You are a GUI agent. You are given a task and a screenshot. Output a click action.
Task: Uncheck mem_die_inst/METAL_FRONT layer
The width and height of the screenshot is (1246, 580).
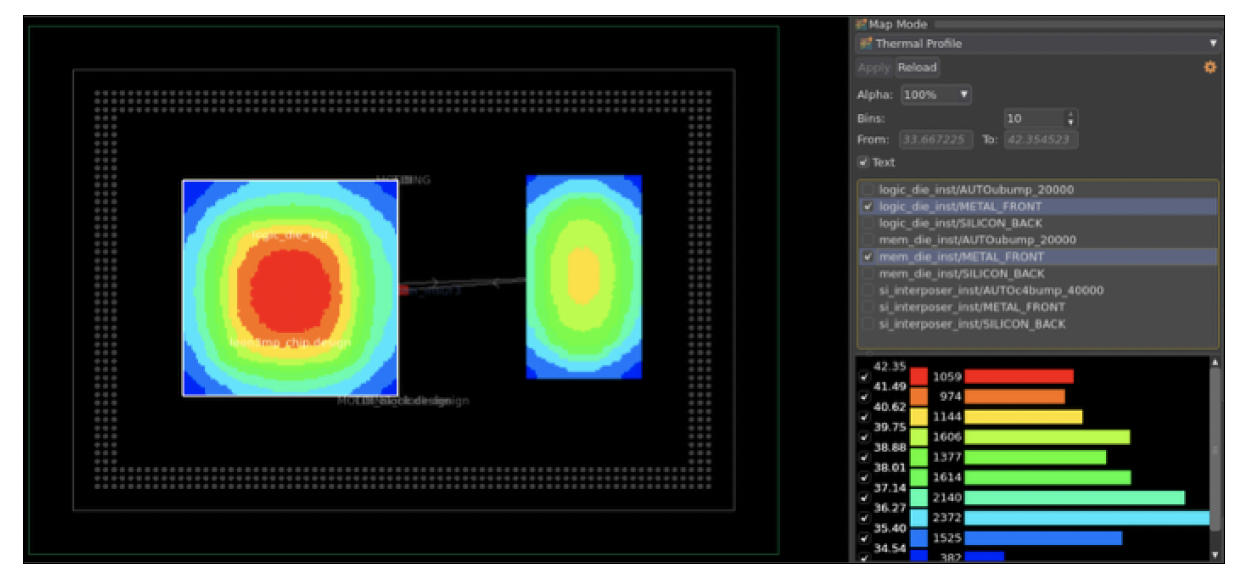click(866, 254)
